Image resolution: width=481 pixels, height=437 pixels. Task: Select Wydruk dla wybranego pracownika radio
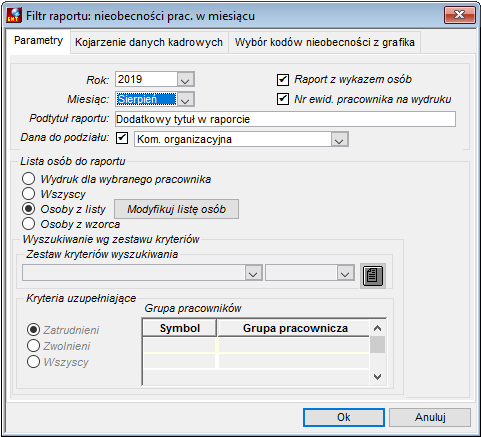(29, 179)
